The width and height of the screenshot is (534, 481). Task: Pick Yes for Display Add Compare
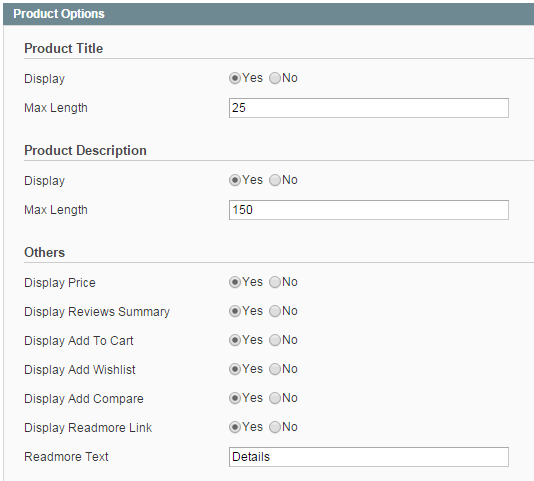pyautogui.click(x=235, y=398)
